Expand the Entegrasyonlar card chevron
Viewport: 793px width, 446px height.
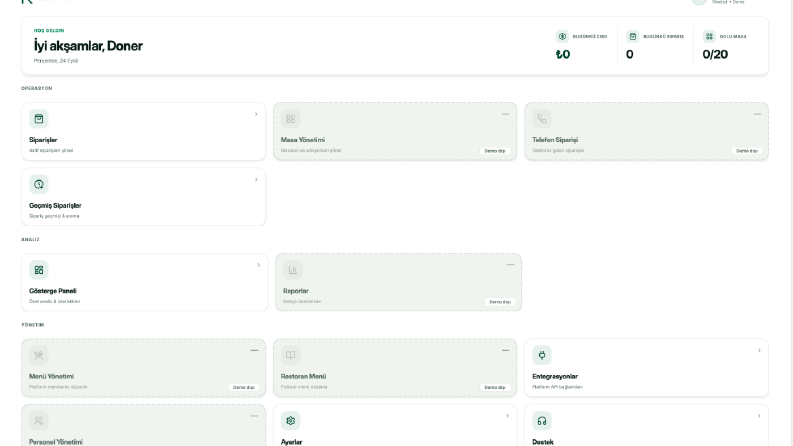point(759,350)
